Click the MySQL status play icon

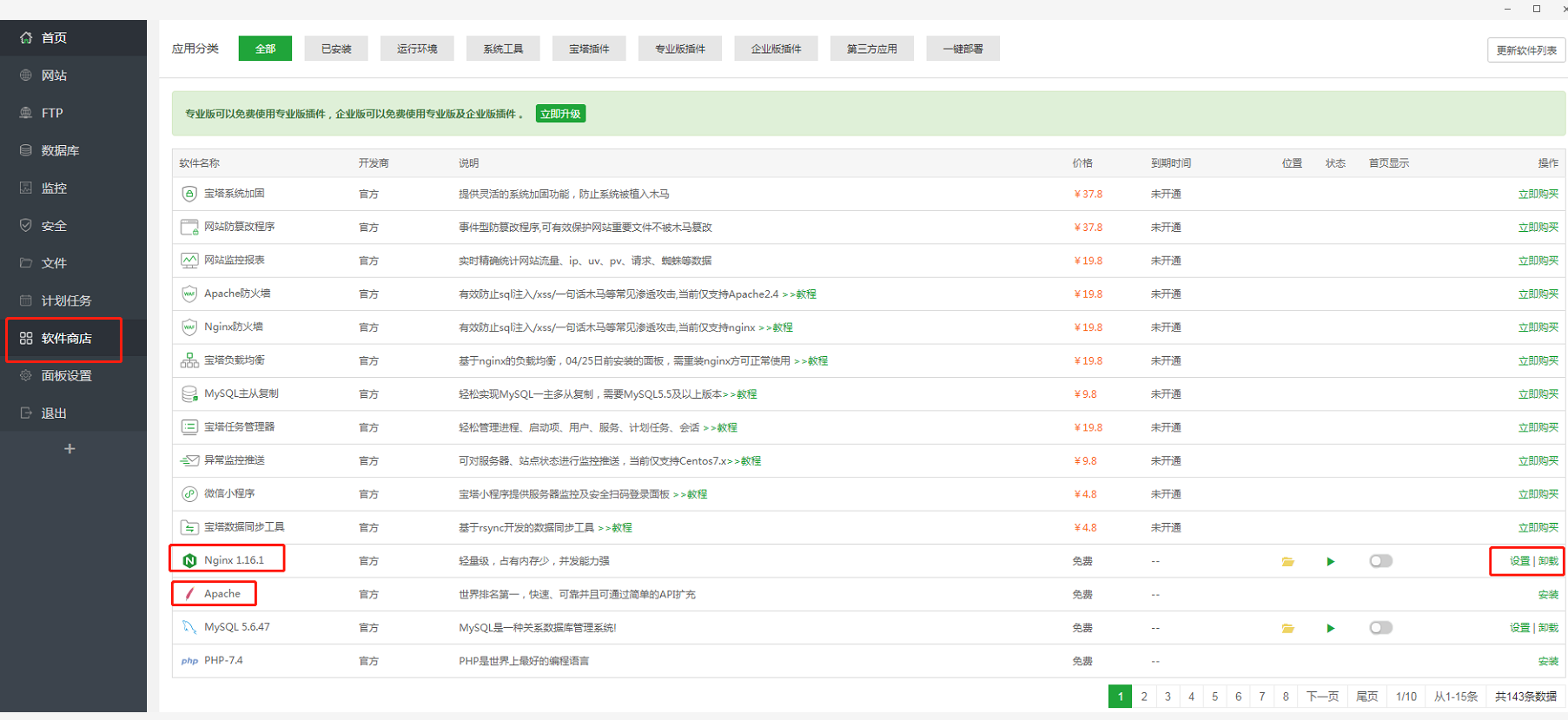point(1331,628)
